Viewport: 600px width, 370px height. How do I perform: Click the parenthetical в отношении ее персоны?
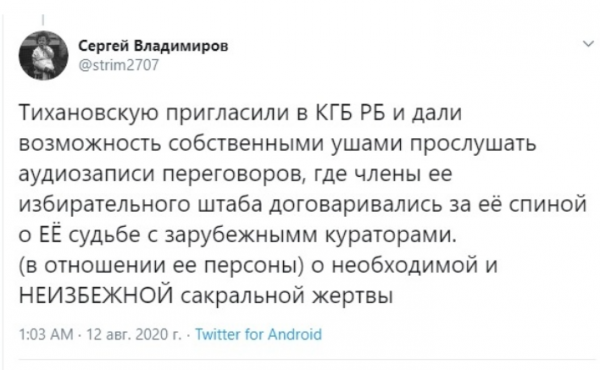[x=161, y=266]
